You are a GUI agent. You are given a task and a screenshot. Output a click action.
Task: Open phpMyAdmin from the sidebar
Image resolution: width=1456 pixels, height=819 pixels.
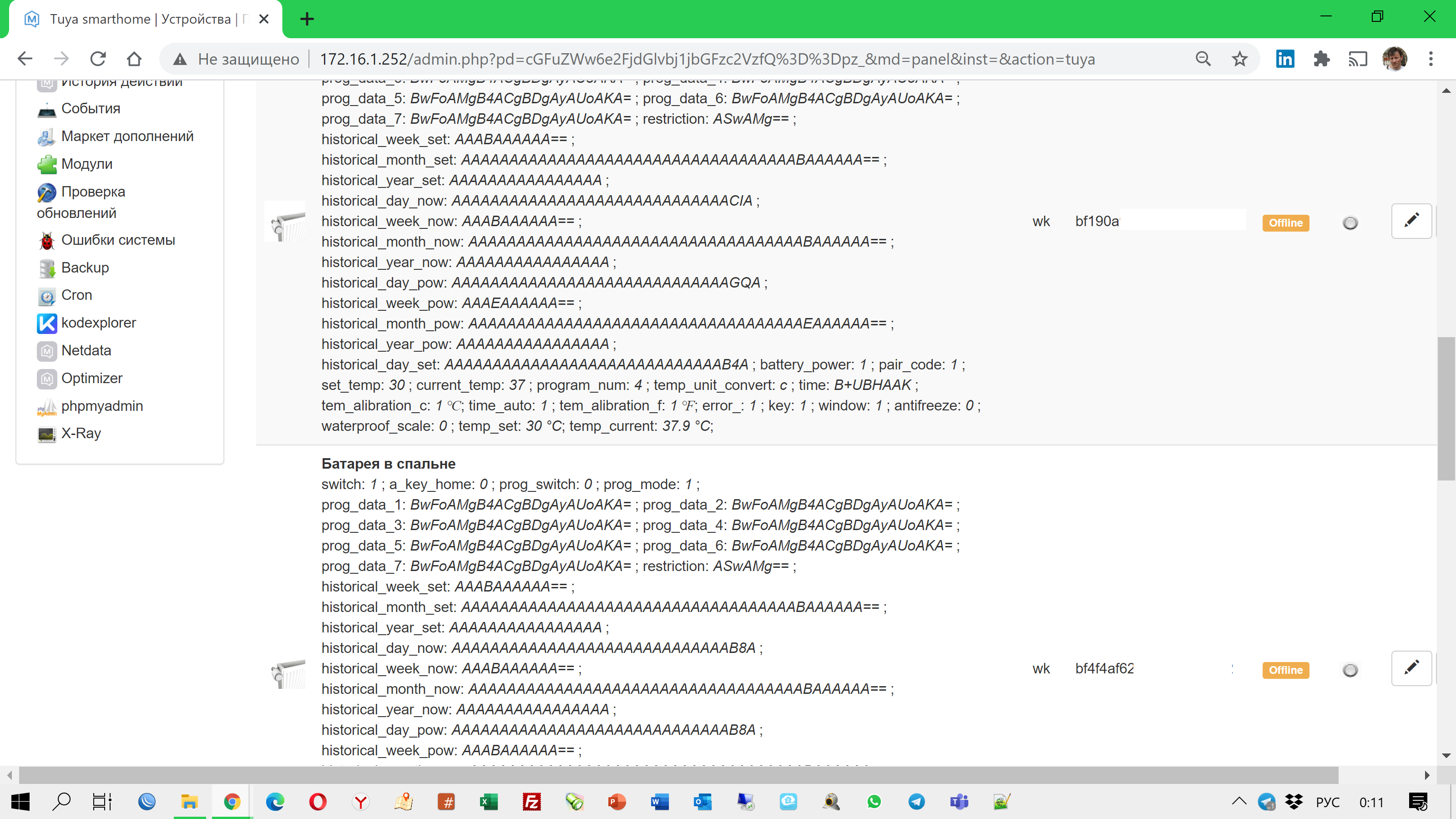click(102, 406)
